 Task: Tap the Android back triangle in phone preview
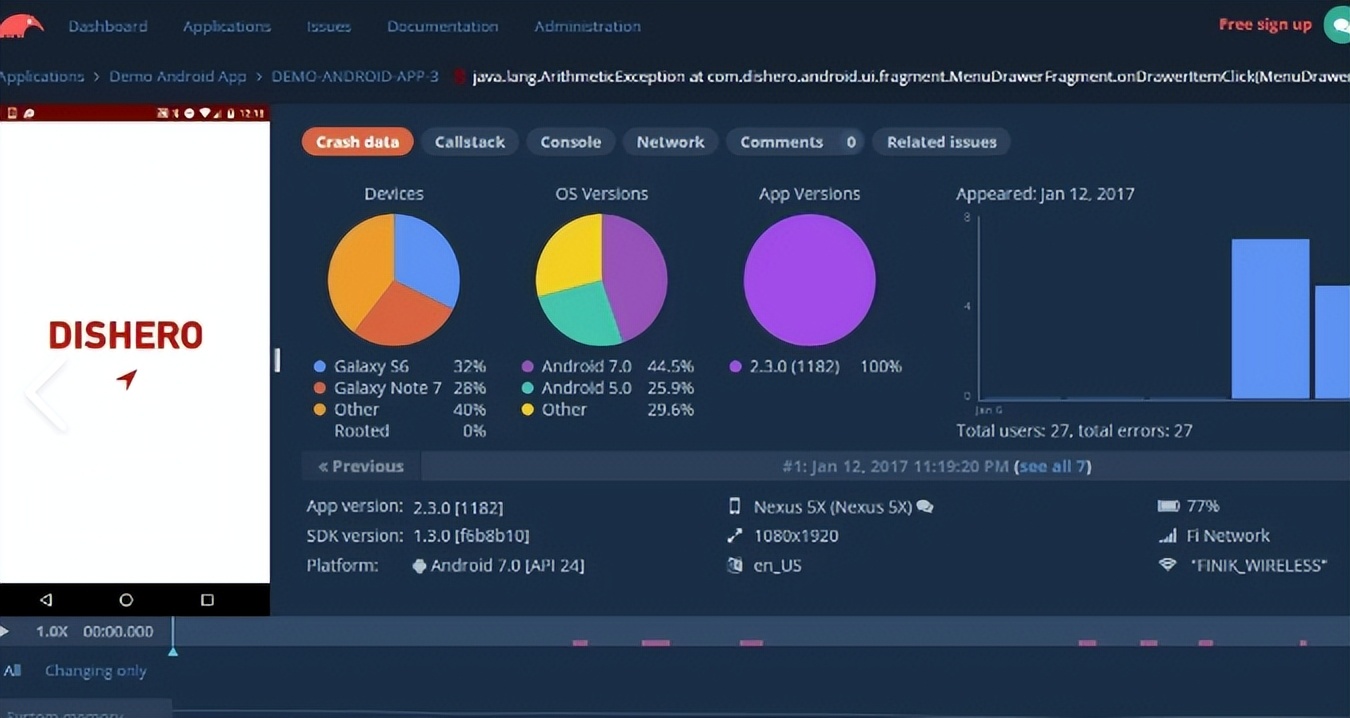[x=45, y=600]
